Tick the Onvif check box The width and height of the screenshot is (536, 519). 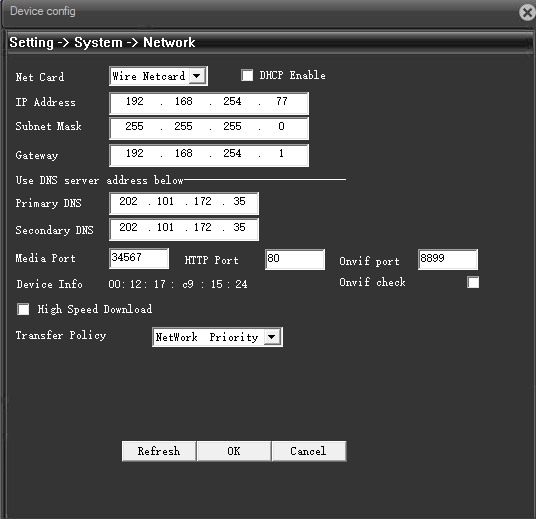pos(473,282)
